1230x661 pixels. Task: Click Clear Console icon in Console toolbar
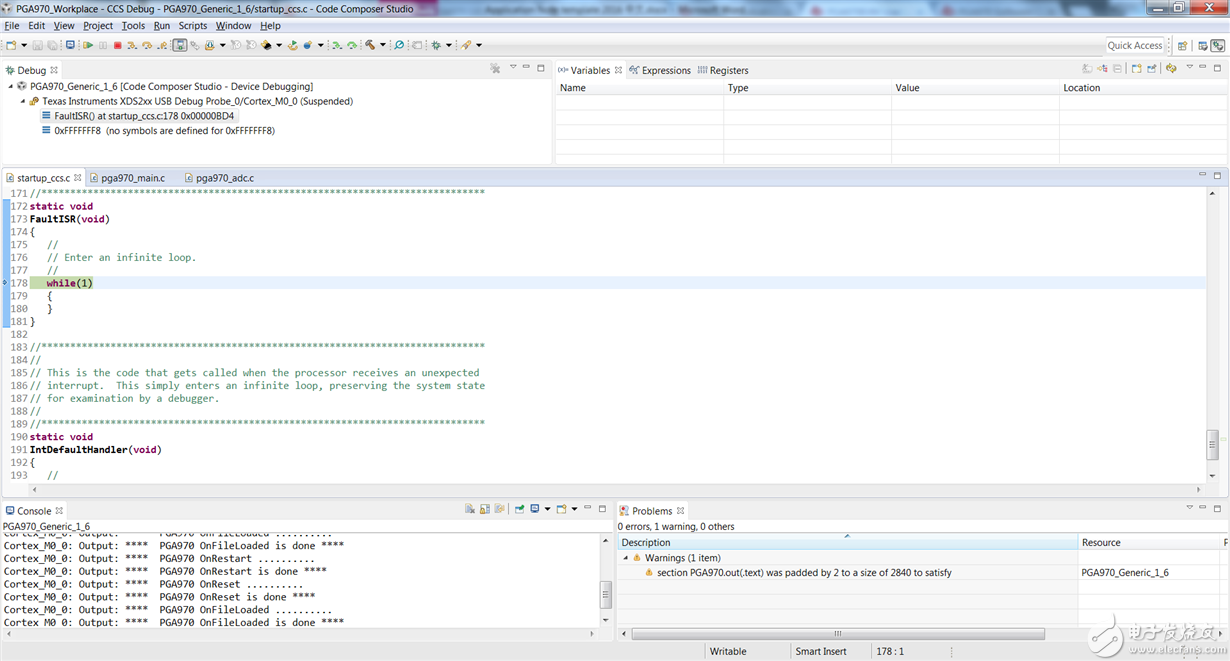pyautogui.click(x=470, y=509)
